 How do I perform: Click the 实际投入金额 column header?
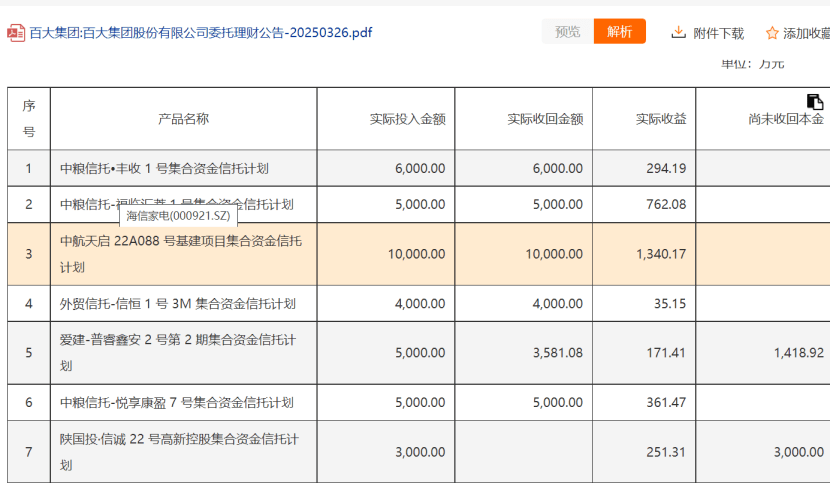tap(386, 119)
